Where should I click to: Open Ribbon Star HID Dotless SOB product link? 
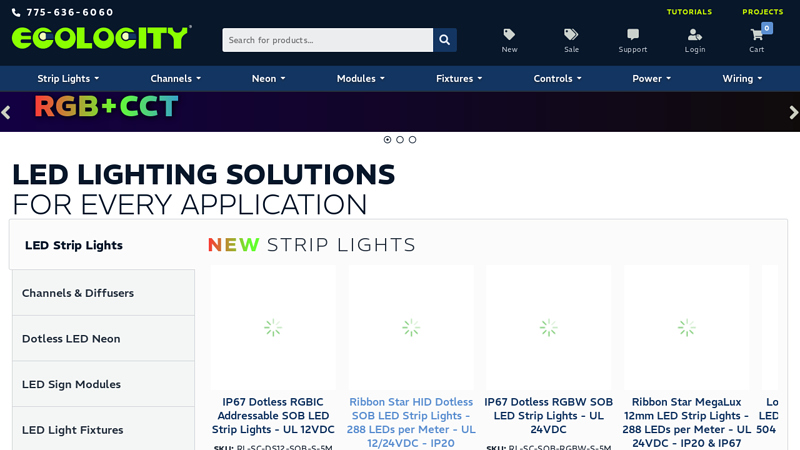coord(410,422)
